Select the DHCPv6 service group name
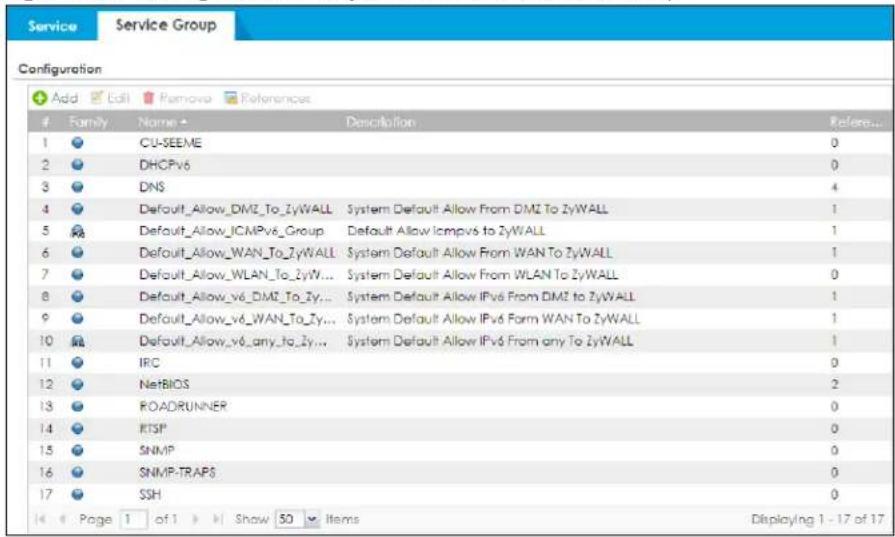895x537 pixels. tap(164, 165)
